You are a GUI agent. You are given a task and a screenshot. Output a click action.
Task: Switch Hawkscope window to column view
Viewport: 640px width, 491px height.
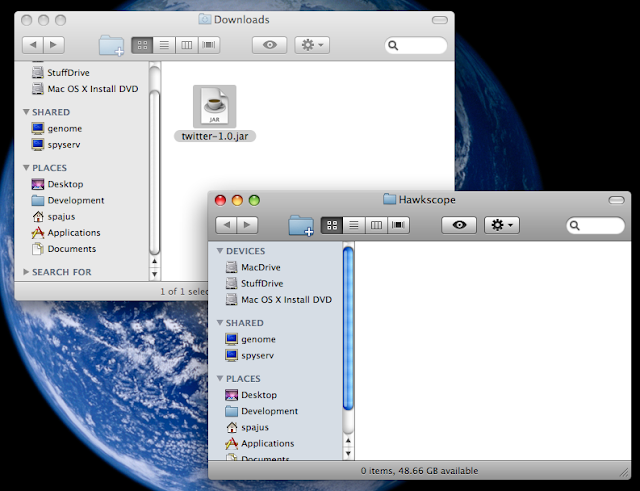click(x=376, y=226)
